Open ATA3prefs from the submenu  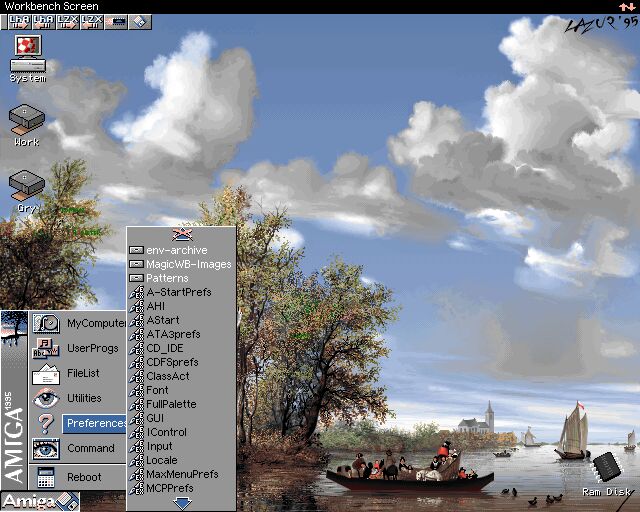[x=181, y=334]
